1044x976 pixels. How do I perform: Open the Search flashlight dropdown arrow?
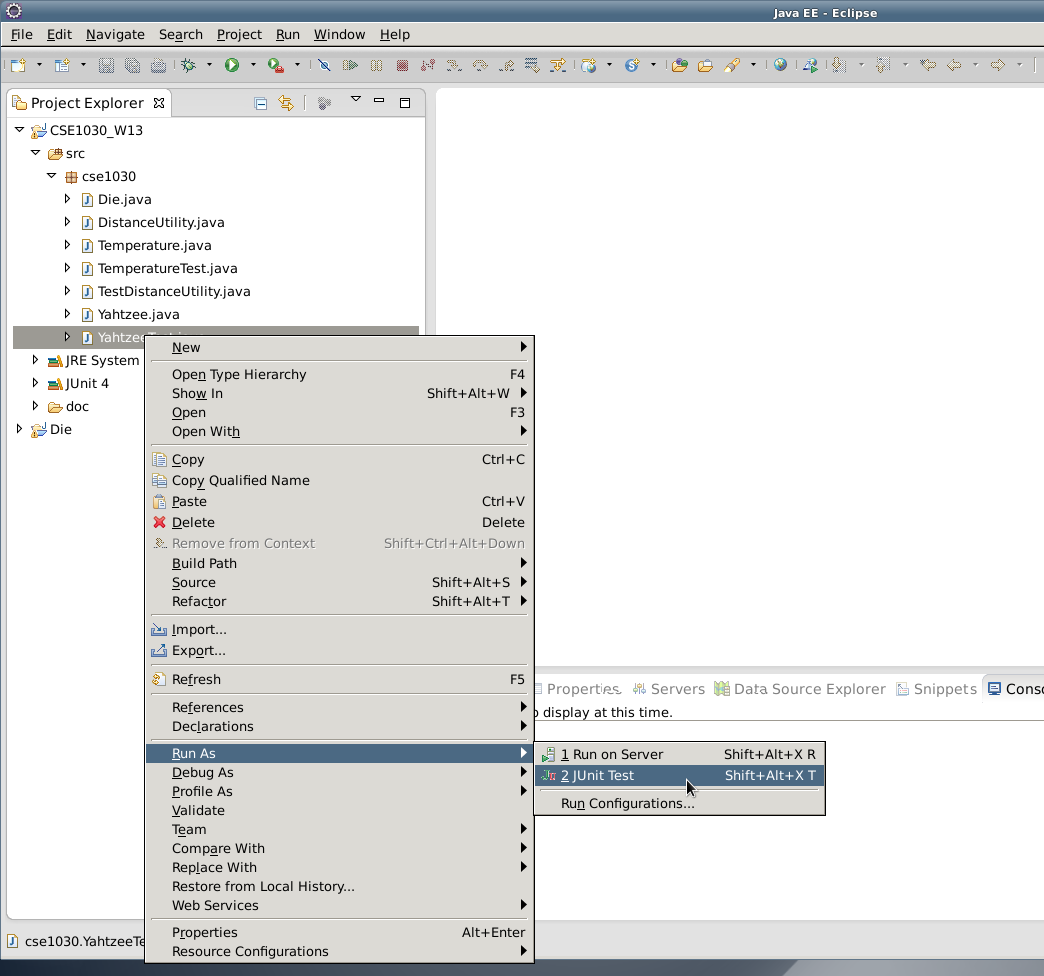(x=753, y=65)
